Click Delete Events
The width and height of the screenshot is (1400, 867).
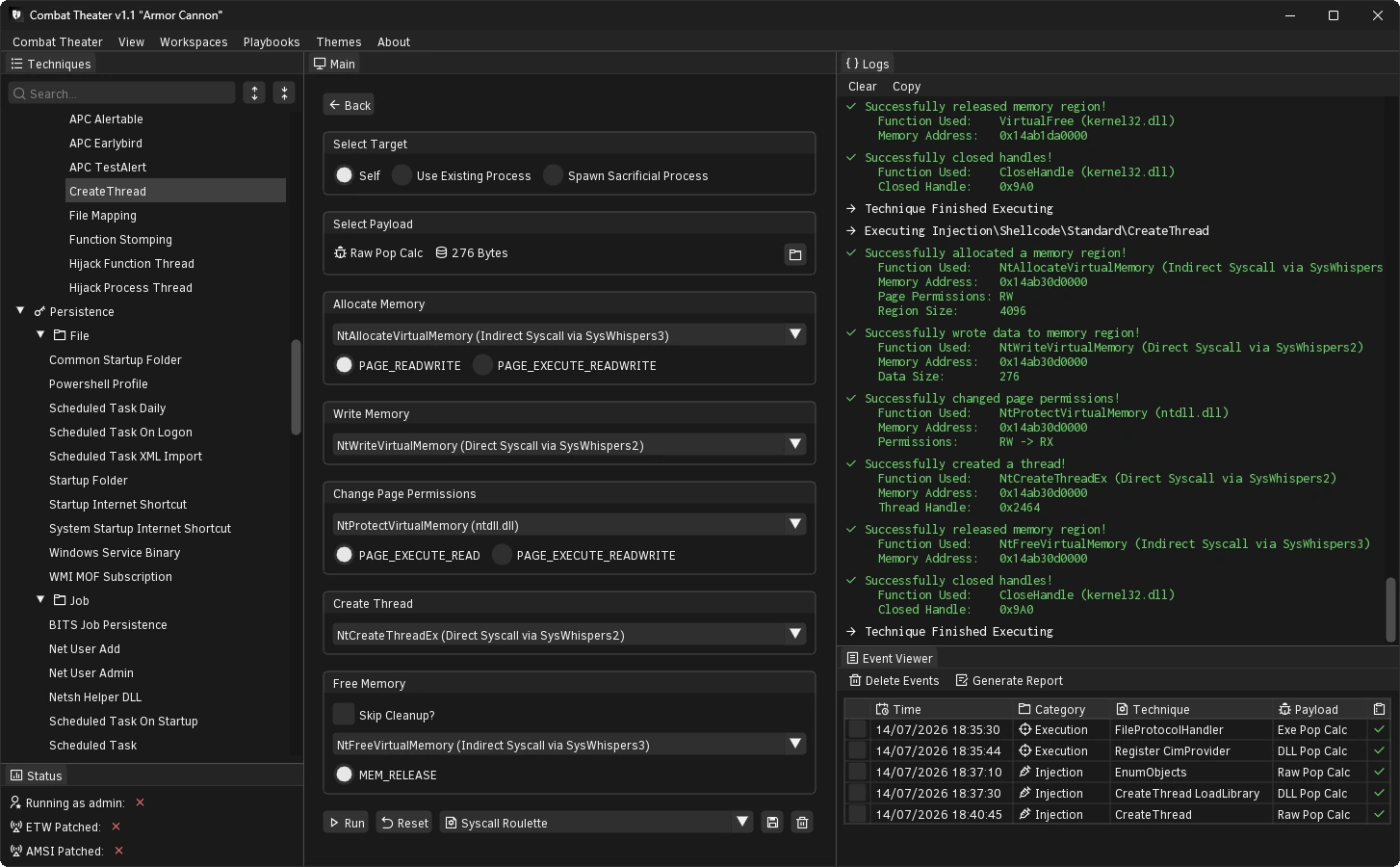point(894,681)
